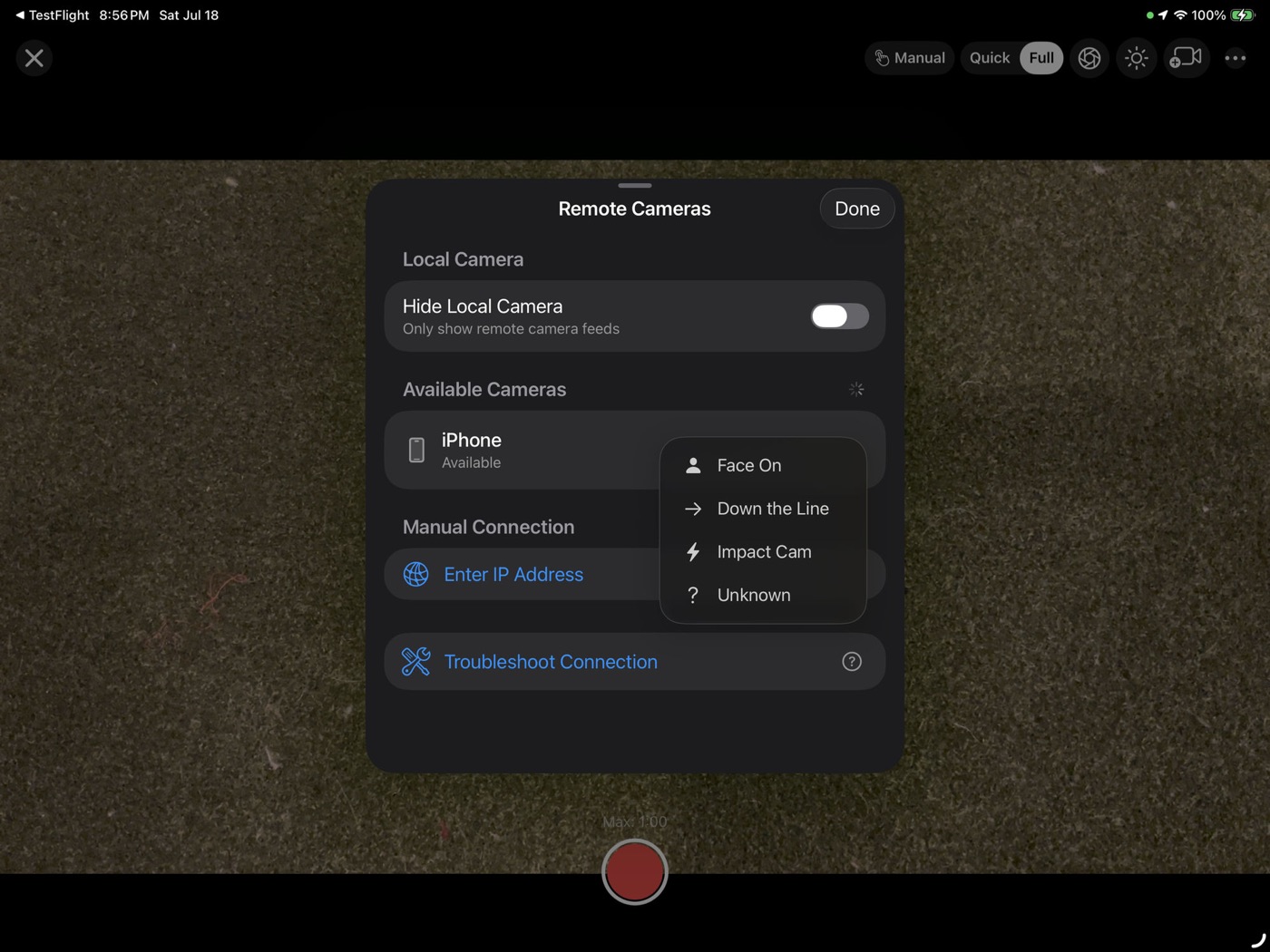Screen dimensions: 1270x952
Task: Choose Face On from the menu
Action: tap(763, 465)
